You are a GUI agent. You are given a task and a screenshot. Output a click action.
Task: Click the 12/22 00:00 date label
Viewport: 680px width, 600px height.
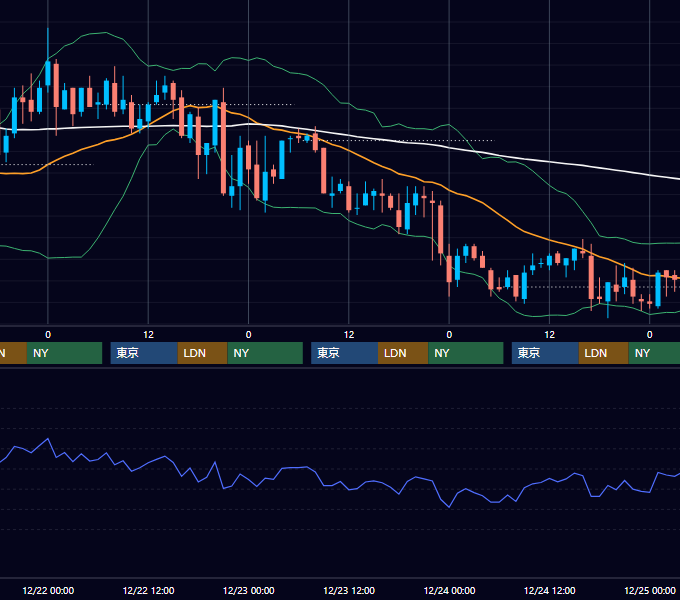(48, 590)
